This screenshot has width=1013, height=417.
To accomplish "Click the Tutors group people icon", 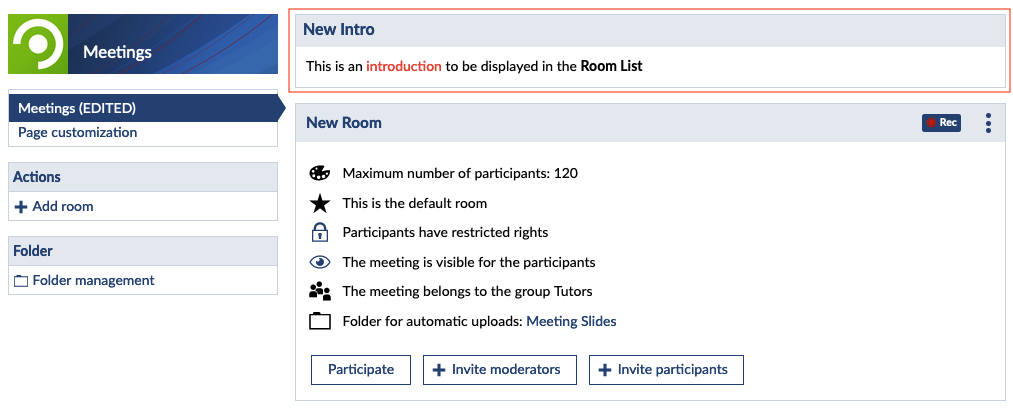I will point(320,292).
